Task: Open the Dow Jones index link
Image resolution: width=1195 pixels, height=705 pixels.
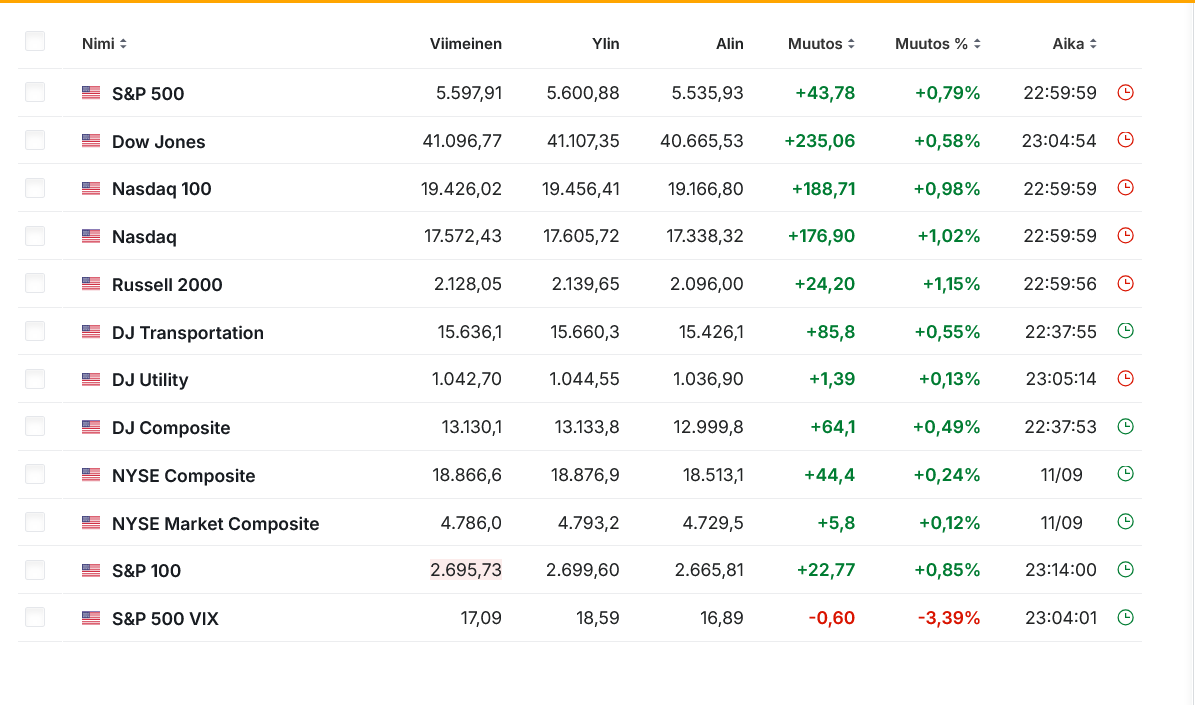Action: pyautogui.click(x=159, y=142)
